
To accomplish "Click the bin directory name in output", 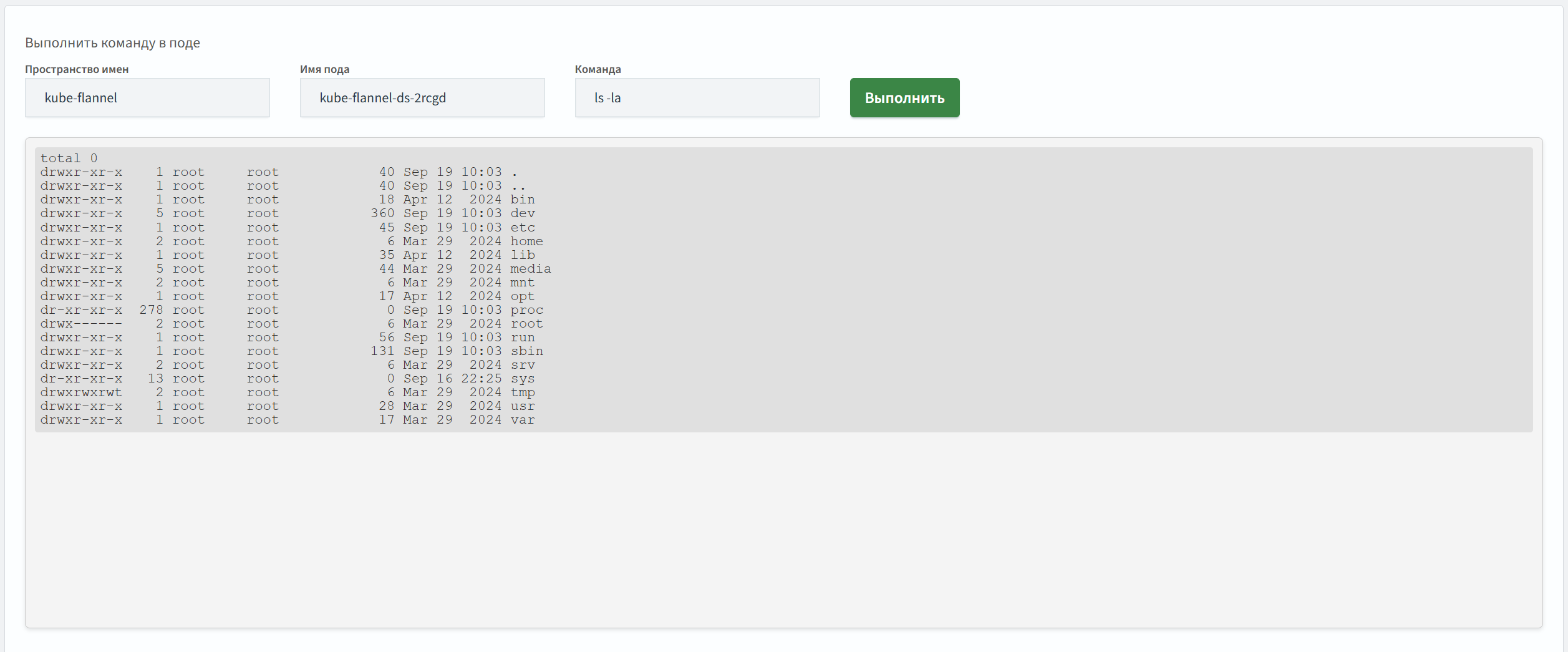I will coord(522,200).
